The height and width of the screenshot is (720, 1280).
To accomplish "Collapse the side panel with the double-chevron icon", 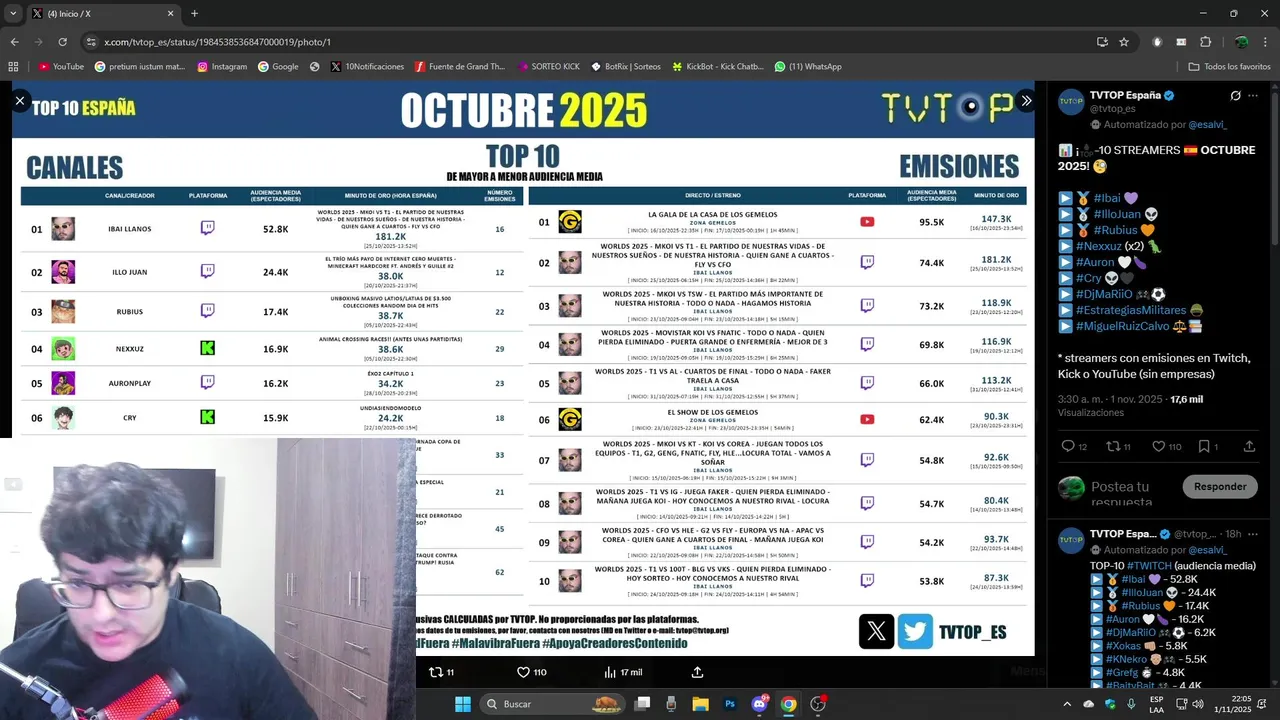I will pos(1026,101).
